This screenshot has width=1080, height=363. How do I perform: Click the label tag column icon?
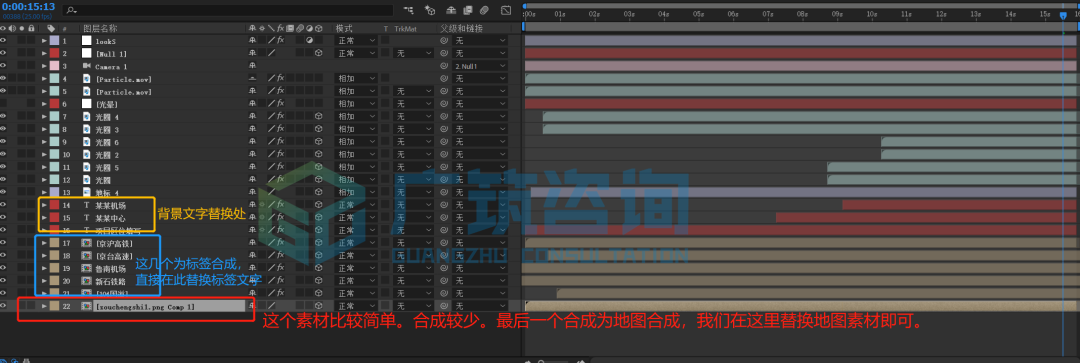(x=51, y=28)
